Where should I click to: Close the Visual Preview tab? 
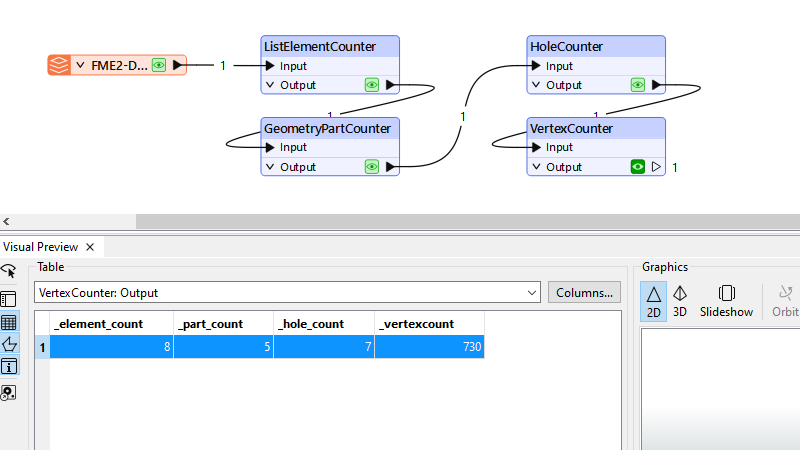point(89,247)
